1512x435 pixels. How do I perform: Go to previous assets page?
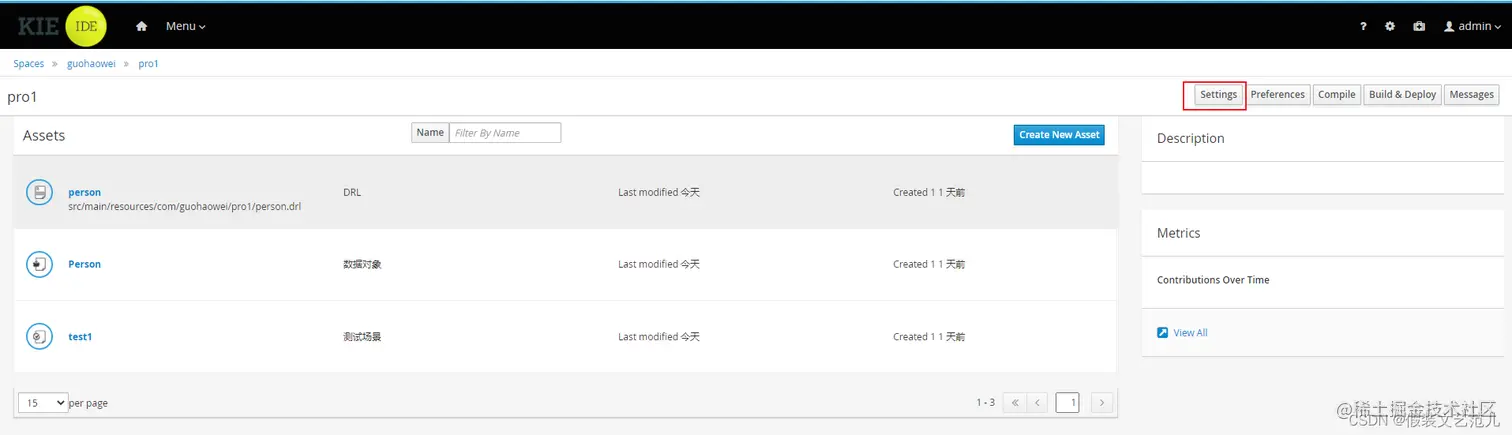1038,403
